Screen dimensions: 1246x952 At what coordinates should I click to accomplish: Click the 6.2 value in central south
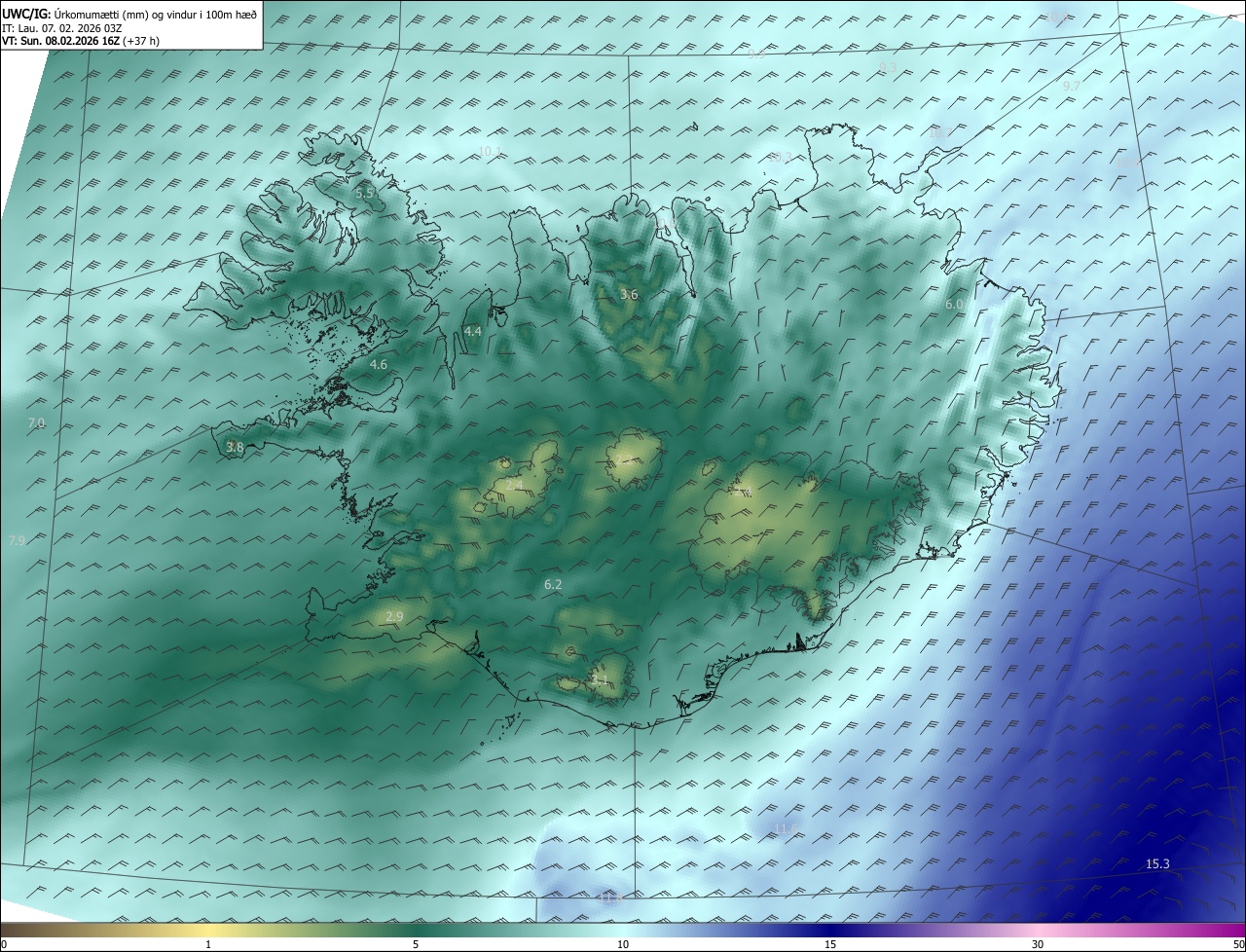point(553,585)
